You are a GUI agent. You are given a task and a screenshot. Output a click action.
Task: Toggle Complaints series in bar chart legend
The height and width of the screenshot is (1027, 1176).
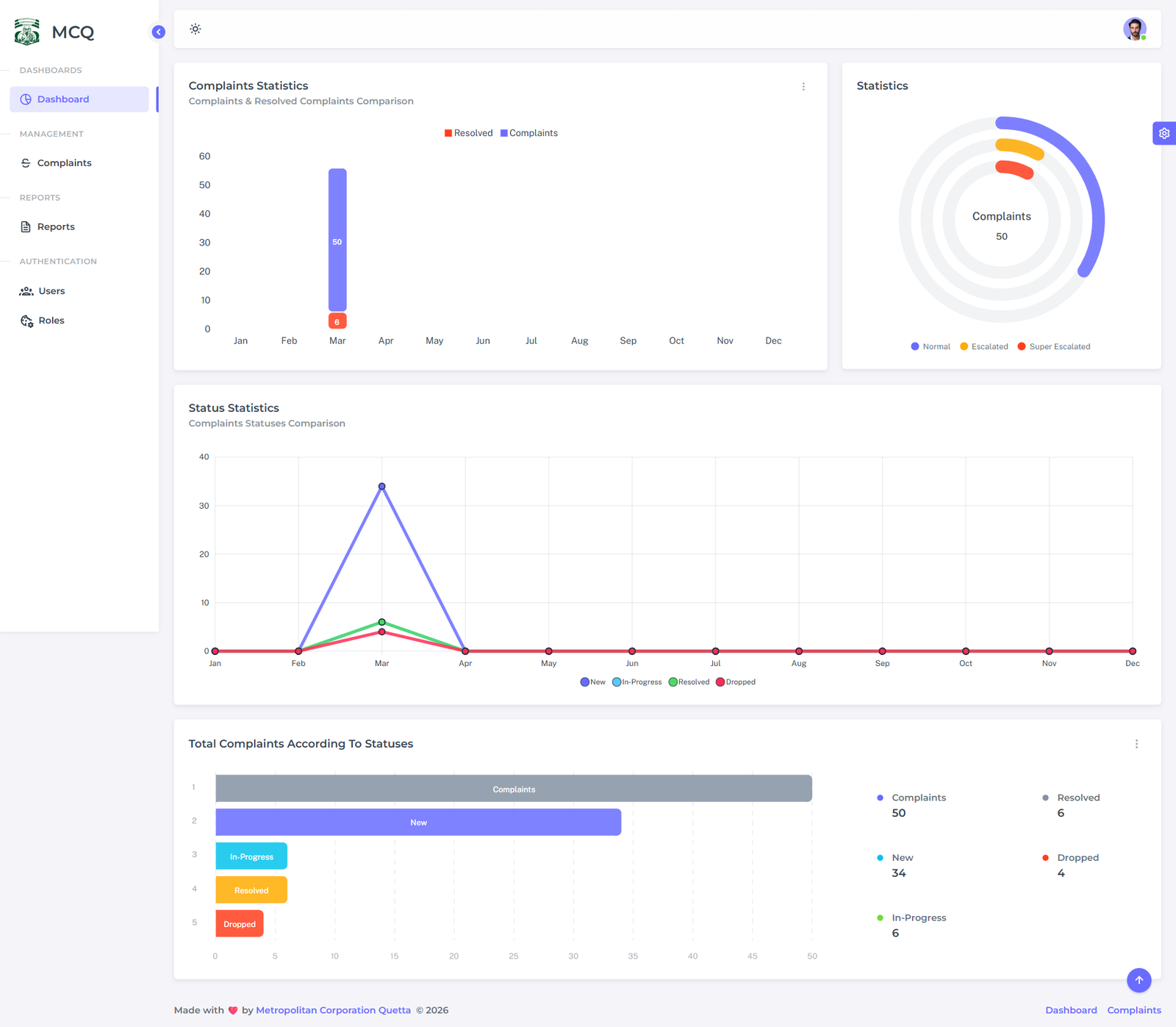pos(529,133)
